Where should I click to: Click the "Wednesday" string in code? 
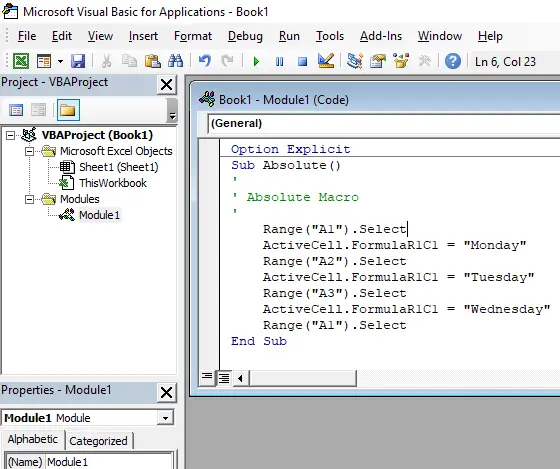[507, 309]
